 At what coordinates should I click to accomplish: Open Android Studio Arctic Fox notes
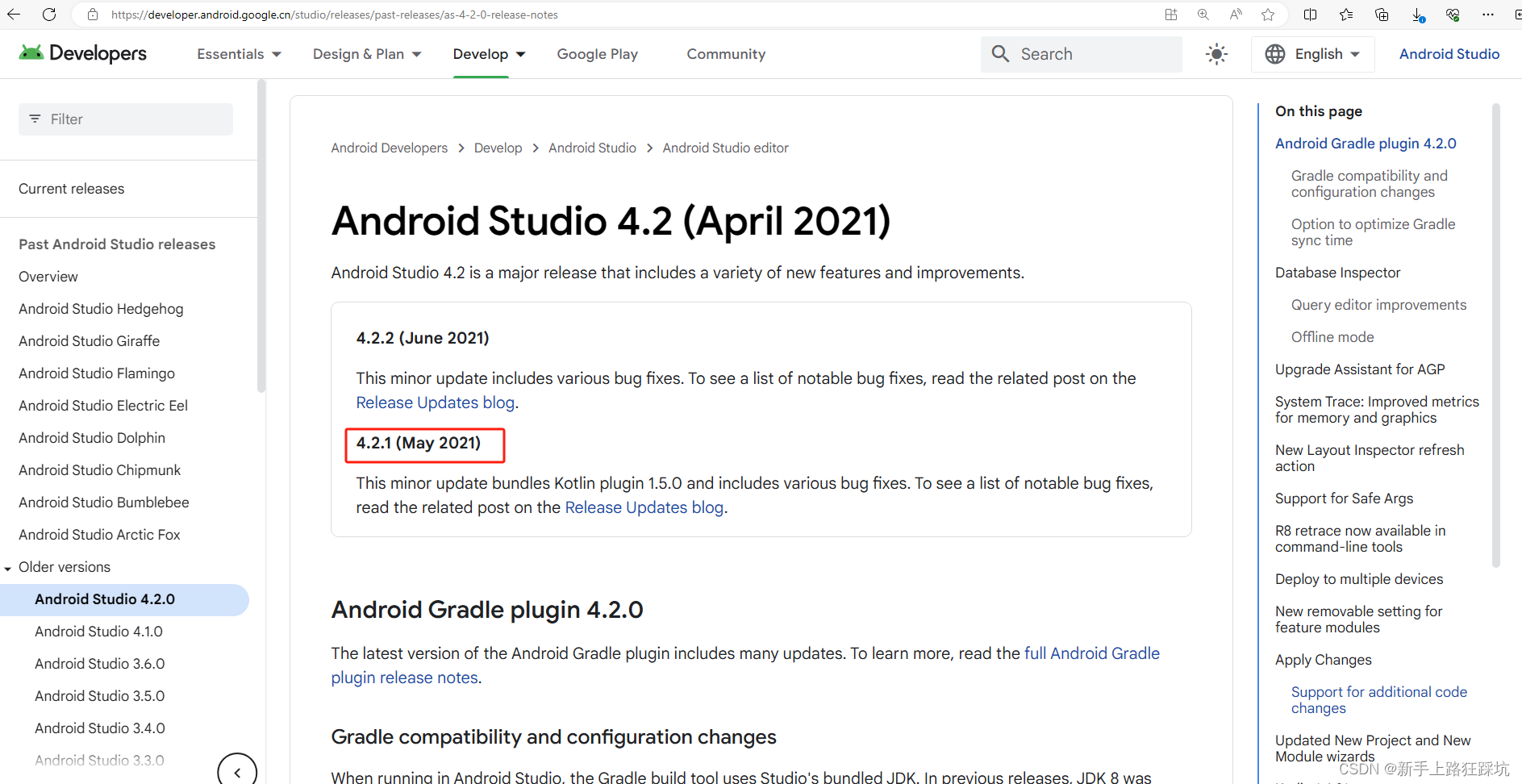pos(100,535)
